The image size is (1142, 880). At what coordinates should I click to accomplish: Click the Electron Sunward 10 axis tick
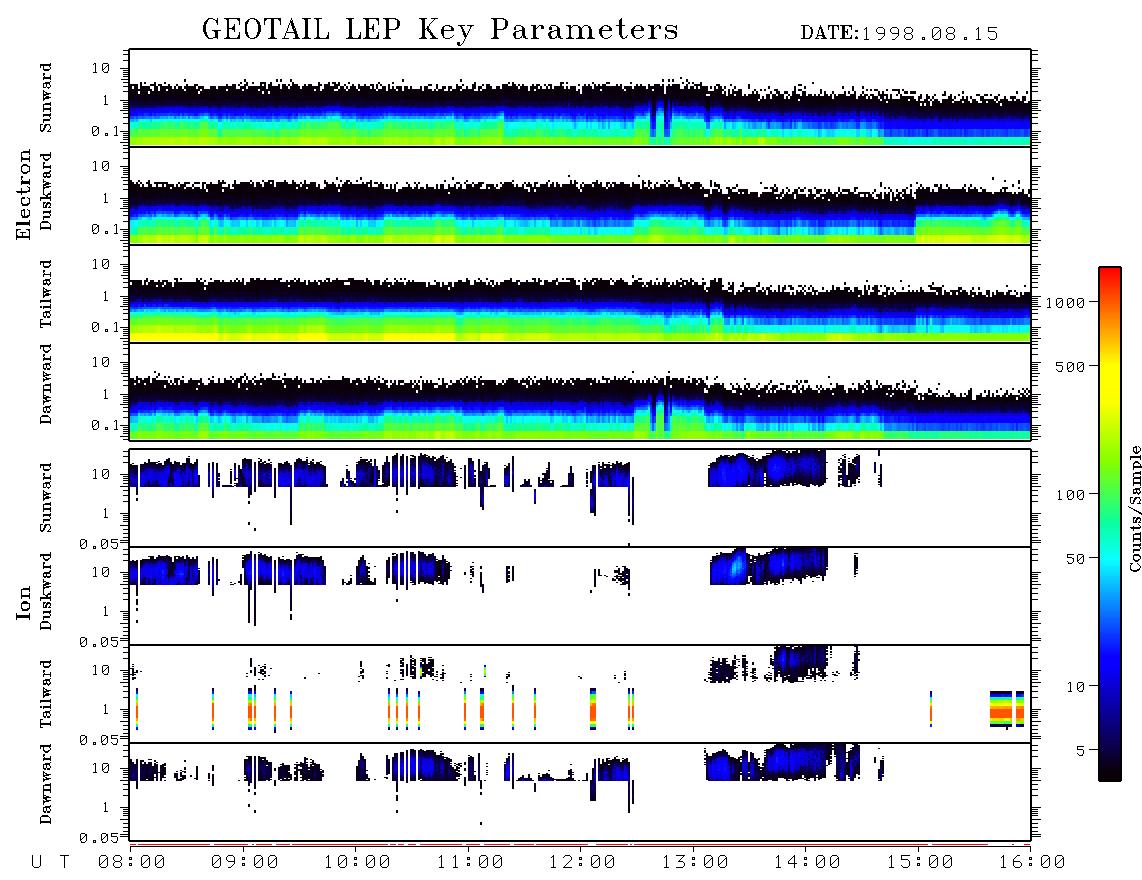click(x=101, y=68)
